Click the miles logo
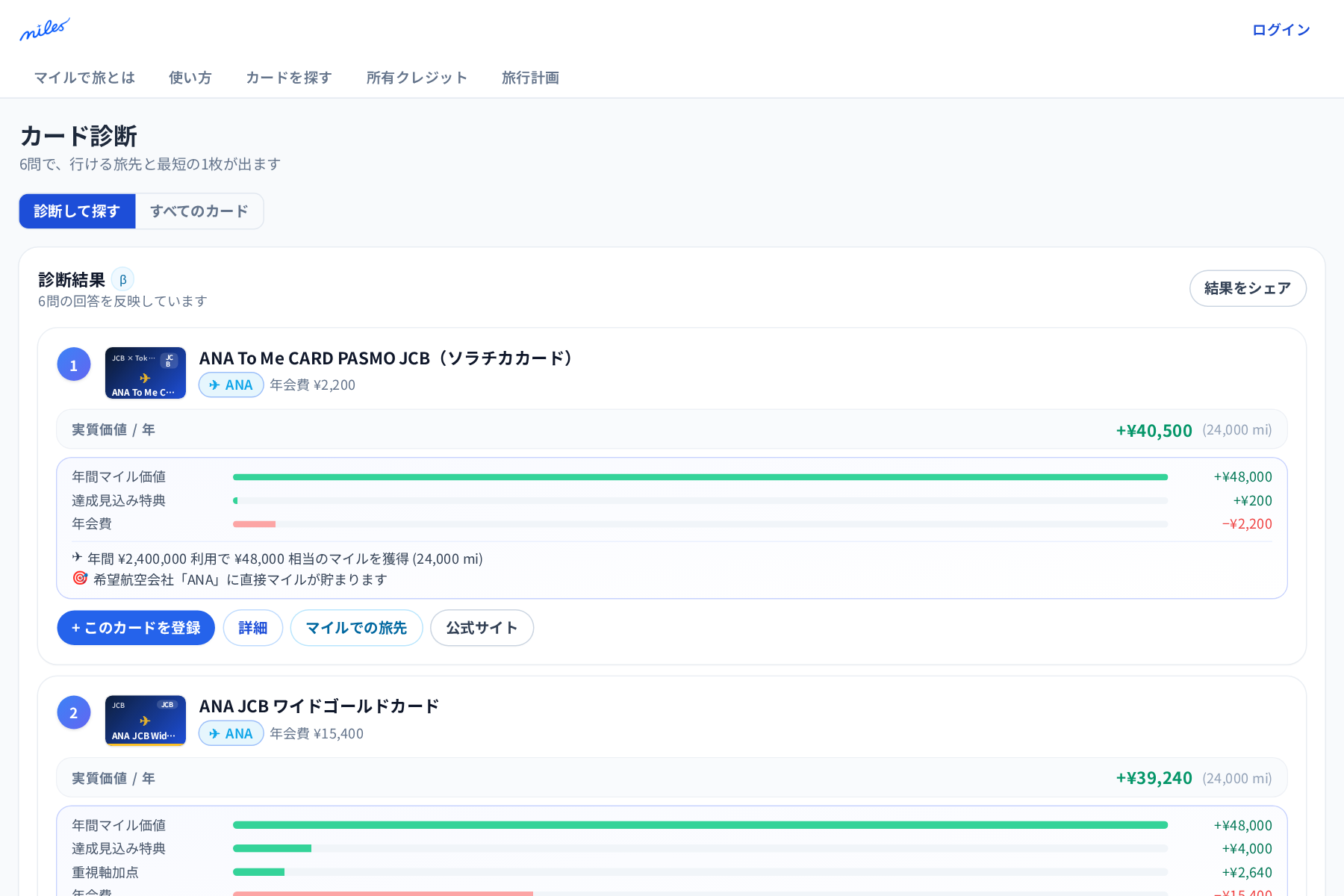The width and height of the screenshot is (1344, 896). [45, 30]
